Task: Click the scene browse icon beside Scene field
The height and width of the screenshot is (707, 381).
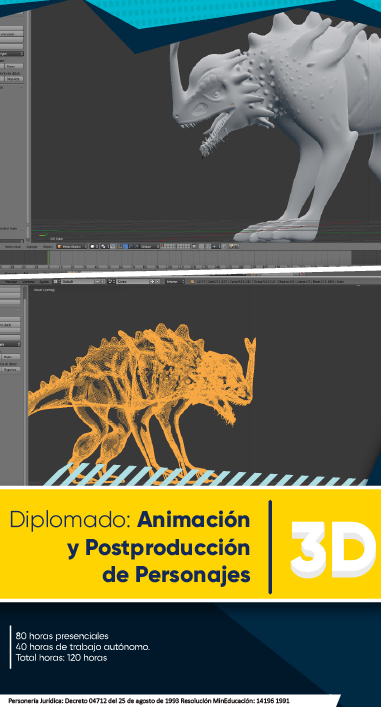Action: [x=111, y=282]
